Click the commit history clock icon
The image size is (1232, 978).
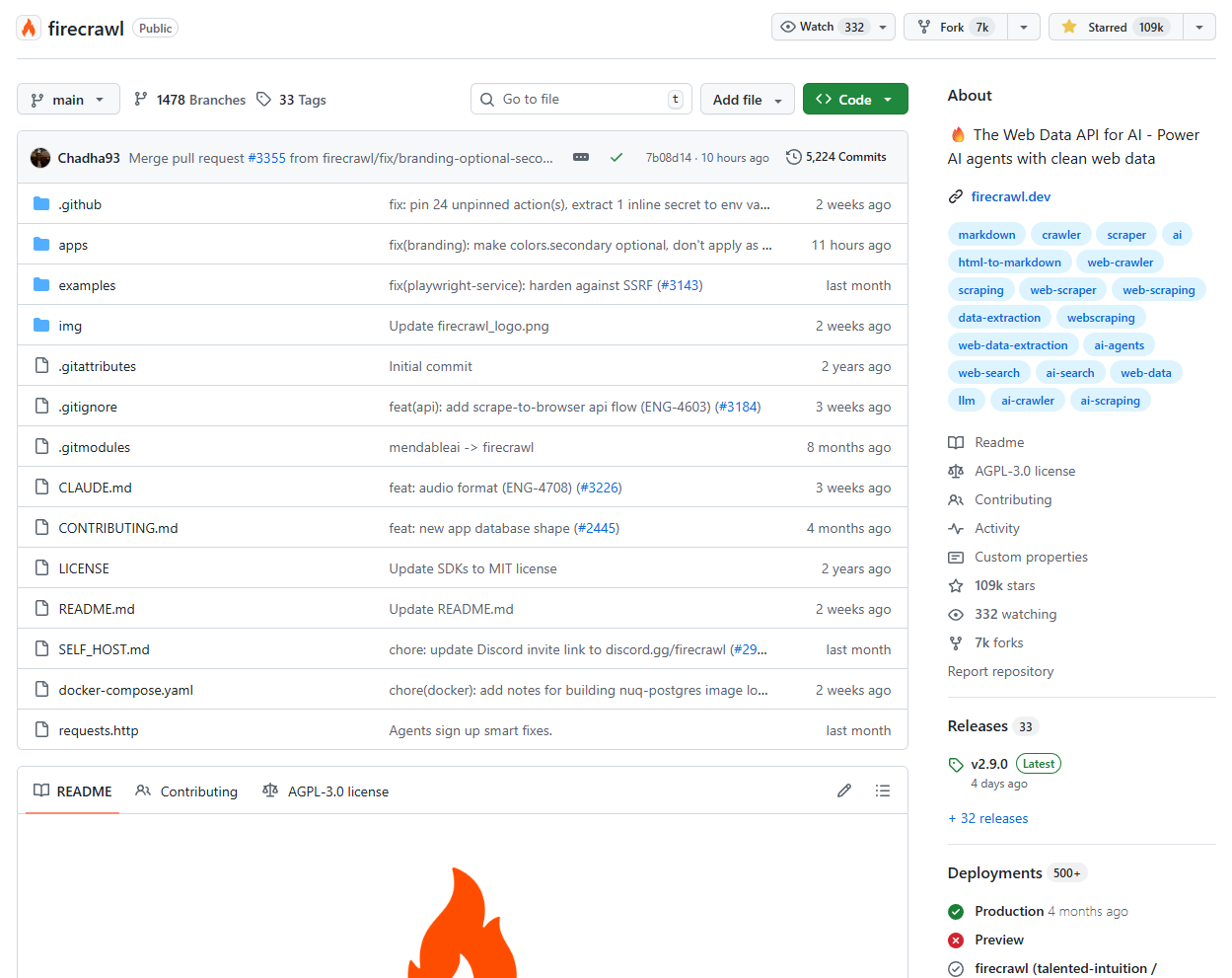tap(793, 157)
